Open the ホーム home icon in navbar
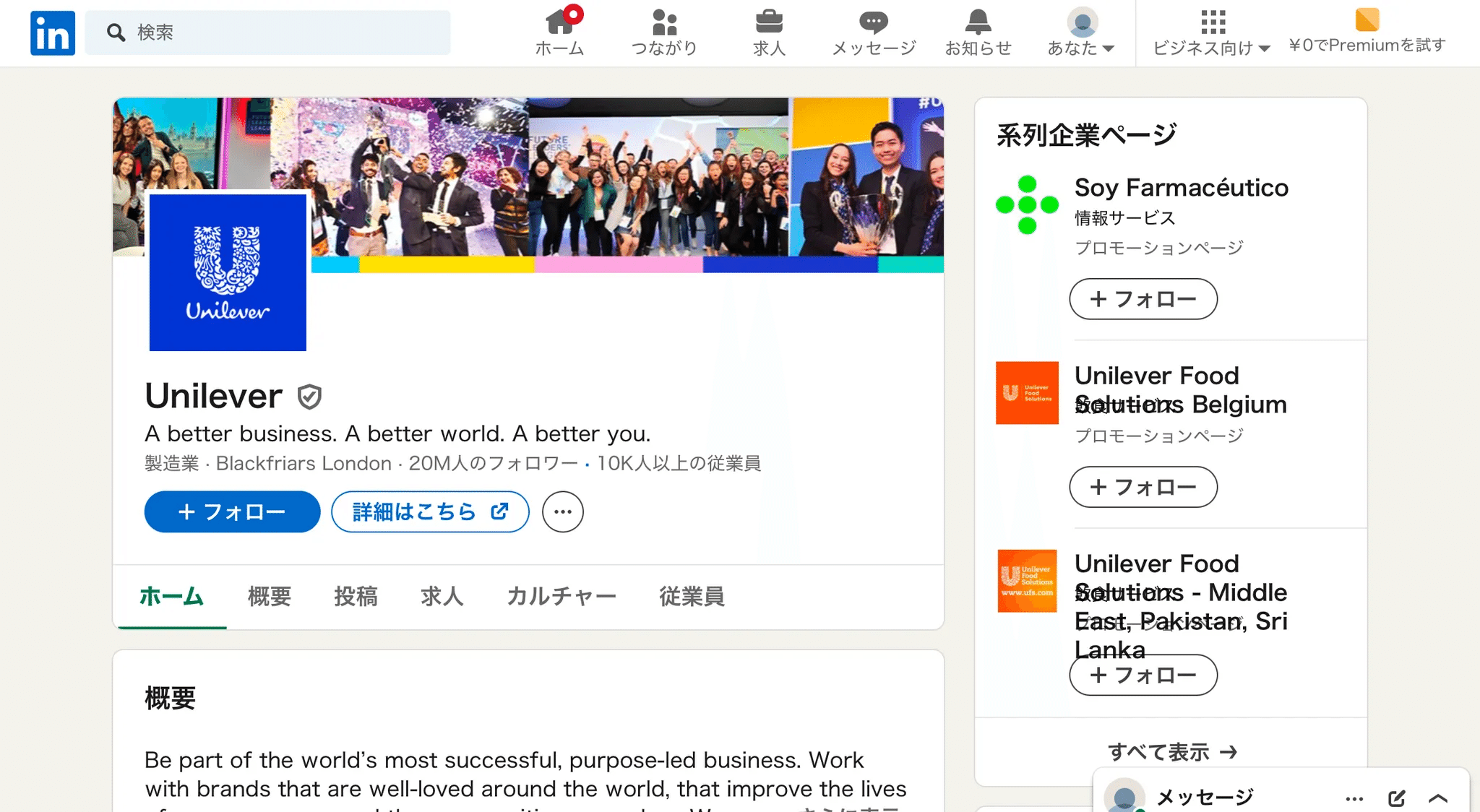The height and width of the screenshot is (812, 1480). [559, 22]
